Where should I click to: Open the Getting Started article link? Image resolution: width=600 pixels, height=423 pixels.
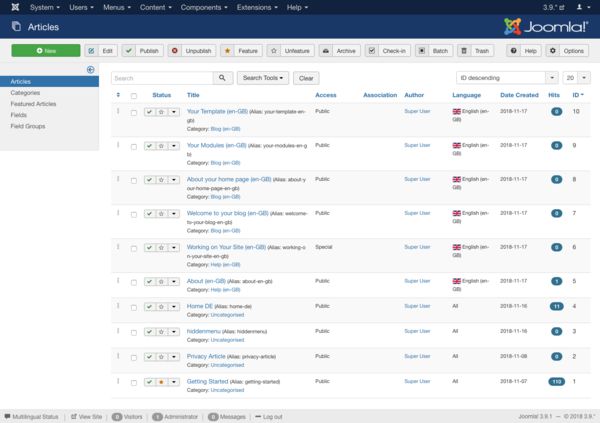click(x=207, y=381)
